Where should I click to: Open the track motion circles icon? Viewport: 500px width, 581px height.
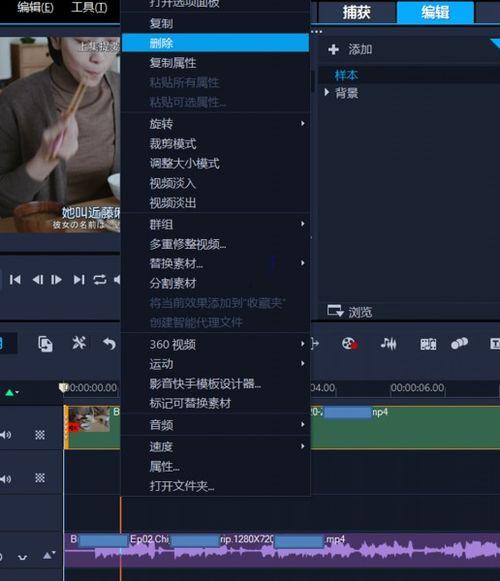(x=459, y=343)
